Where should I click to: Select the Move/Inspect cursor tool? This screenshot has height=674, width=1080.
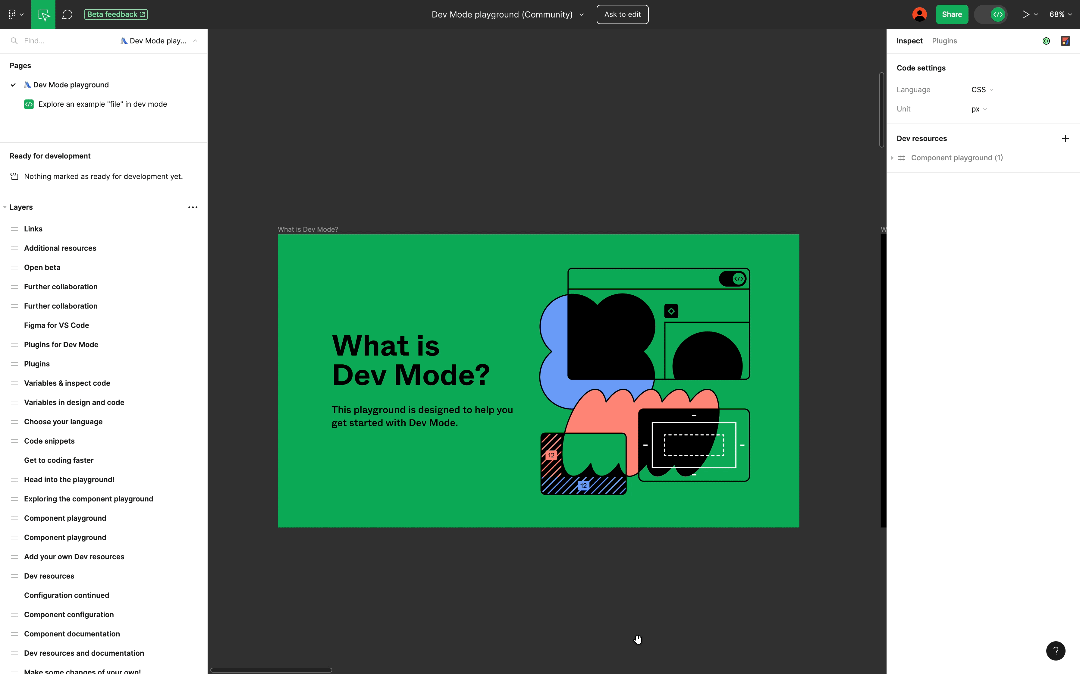43,14
